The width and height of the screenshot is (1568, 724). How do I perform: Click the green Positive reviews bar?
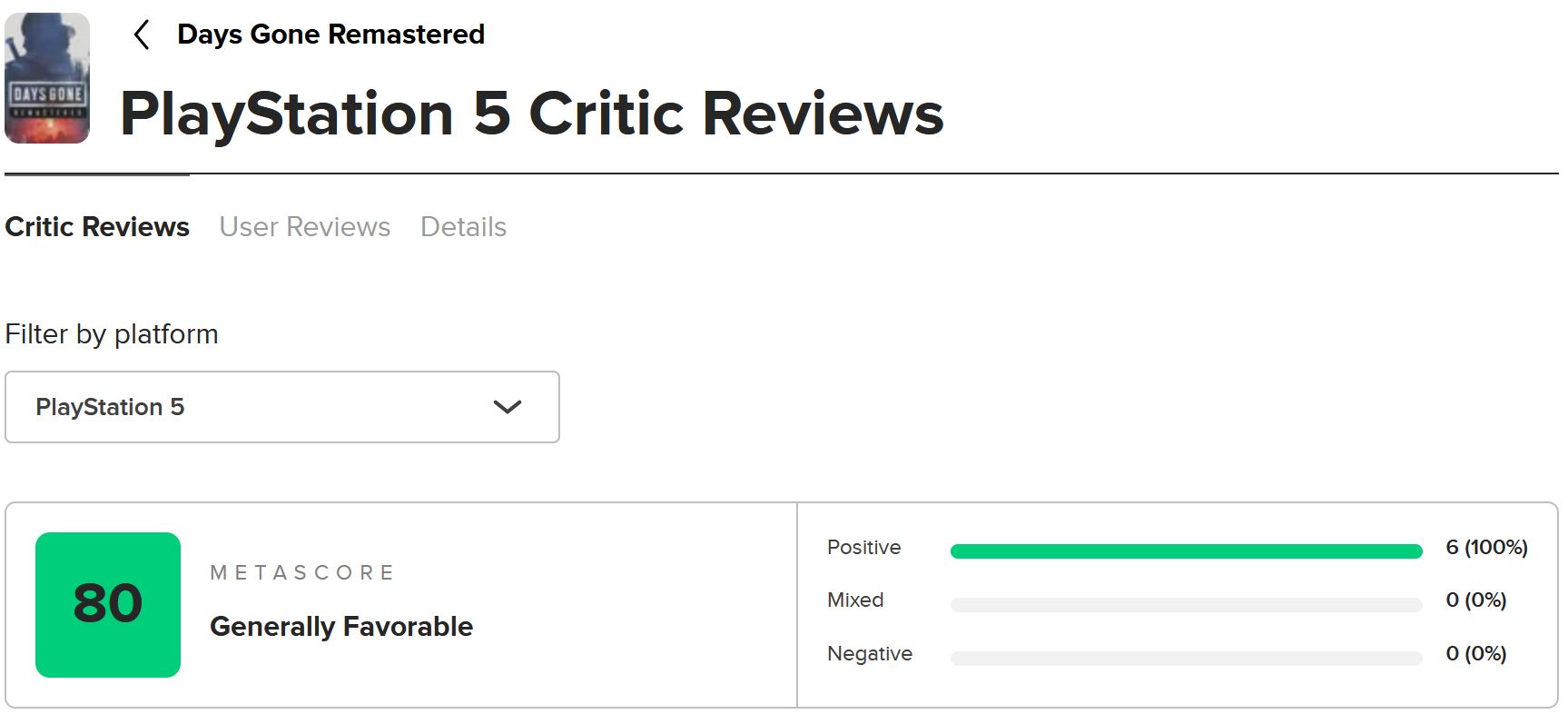1186,551
